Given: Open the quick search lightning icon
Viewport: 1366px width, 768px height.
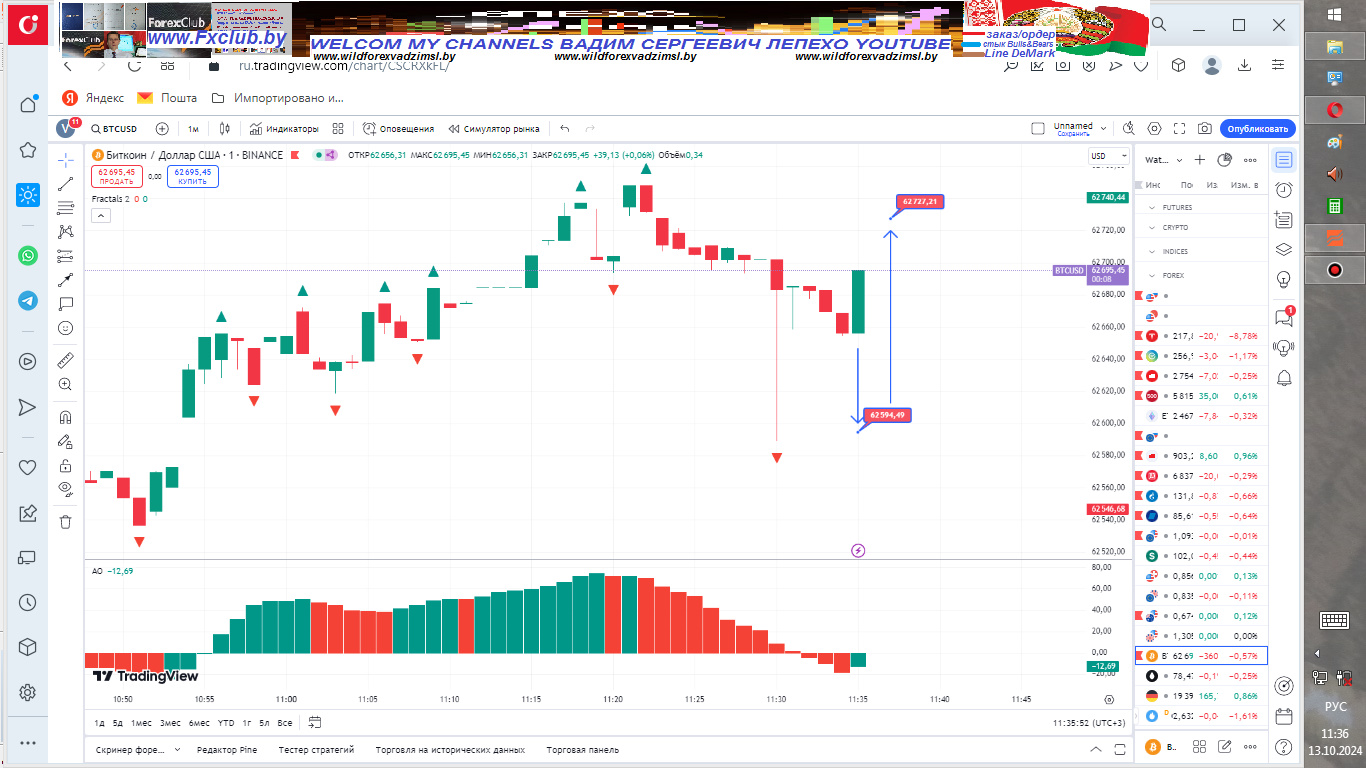Looking at the screenshot, I should click(x=1129, y=129).
